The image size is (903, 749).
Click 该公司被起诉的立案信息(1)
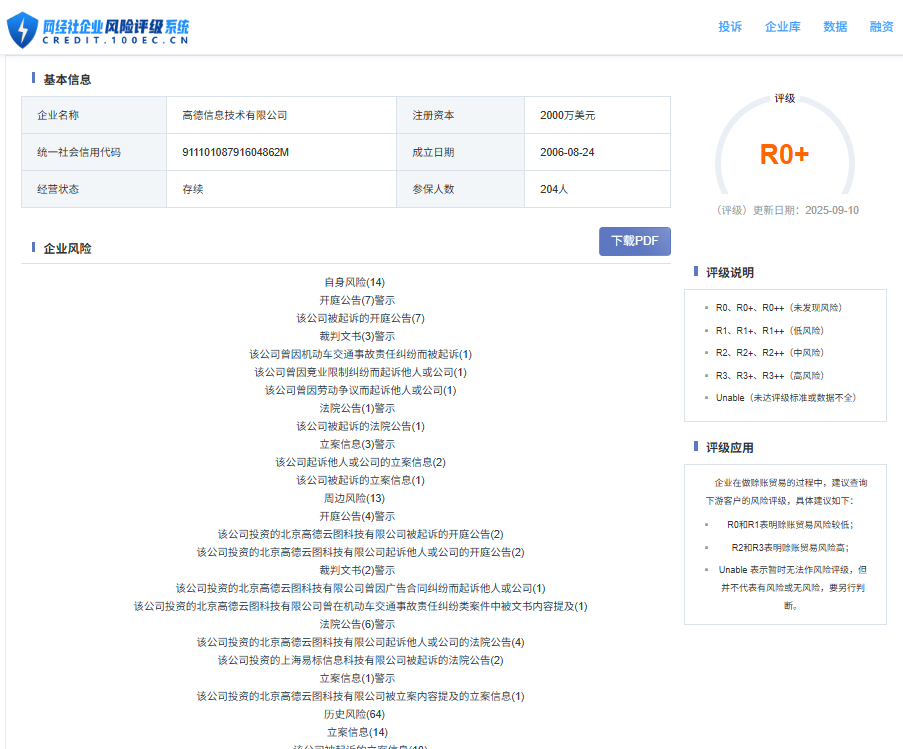[360, 480]
